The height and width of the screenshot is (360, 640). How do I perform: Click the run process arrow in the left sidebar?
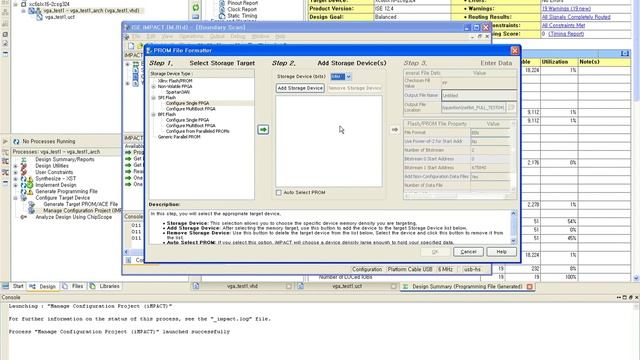tap(5, 142)
